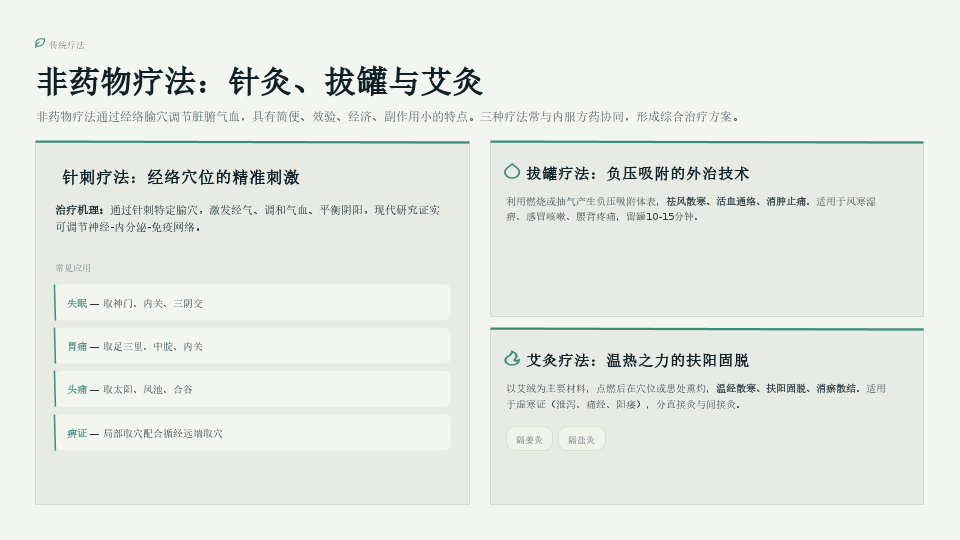Open the 失眠 acupoint item
Image resolution: width=960 pixels, height=540 pixels.
point(252,302)
